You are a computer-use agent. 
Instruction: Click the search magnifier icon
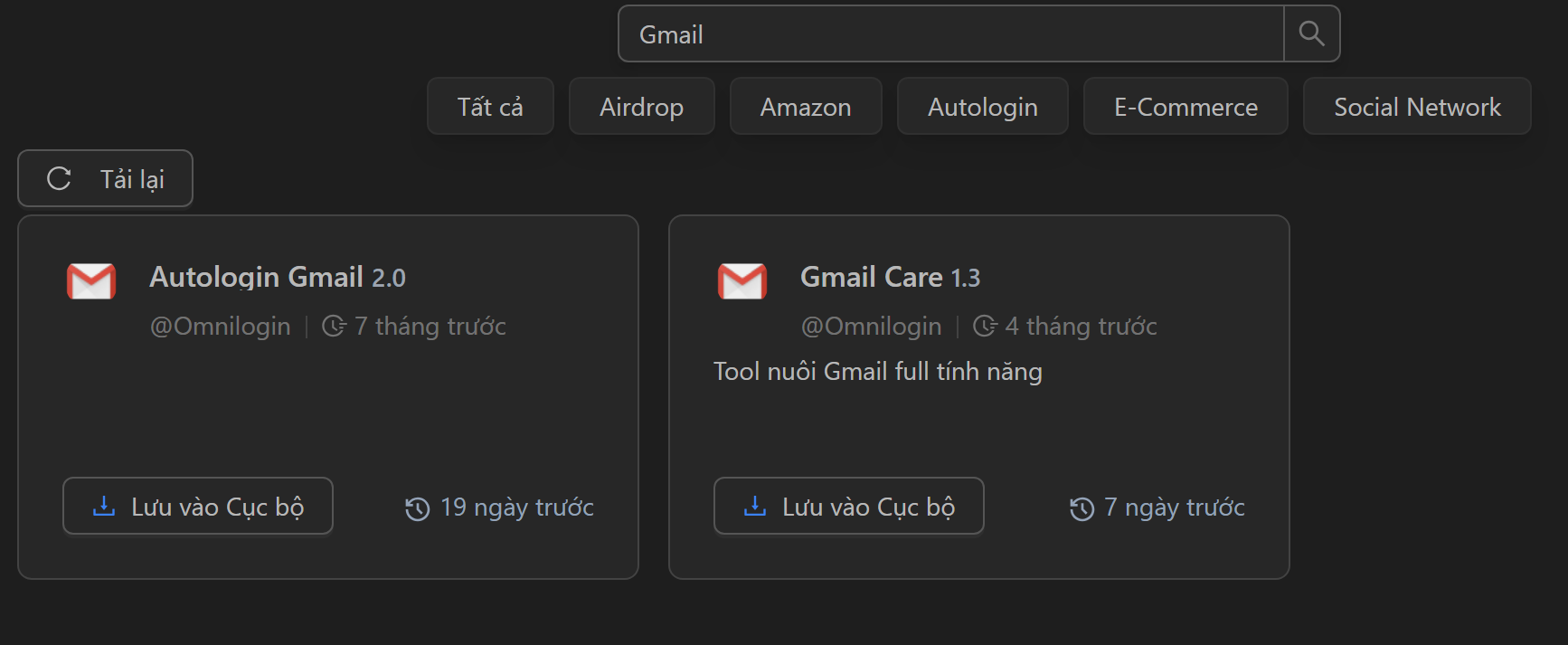[1311, 34]
